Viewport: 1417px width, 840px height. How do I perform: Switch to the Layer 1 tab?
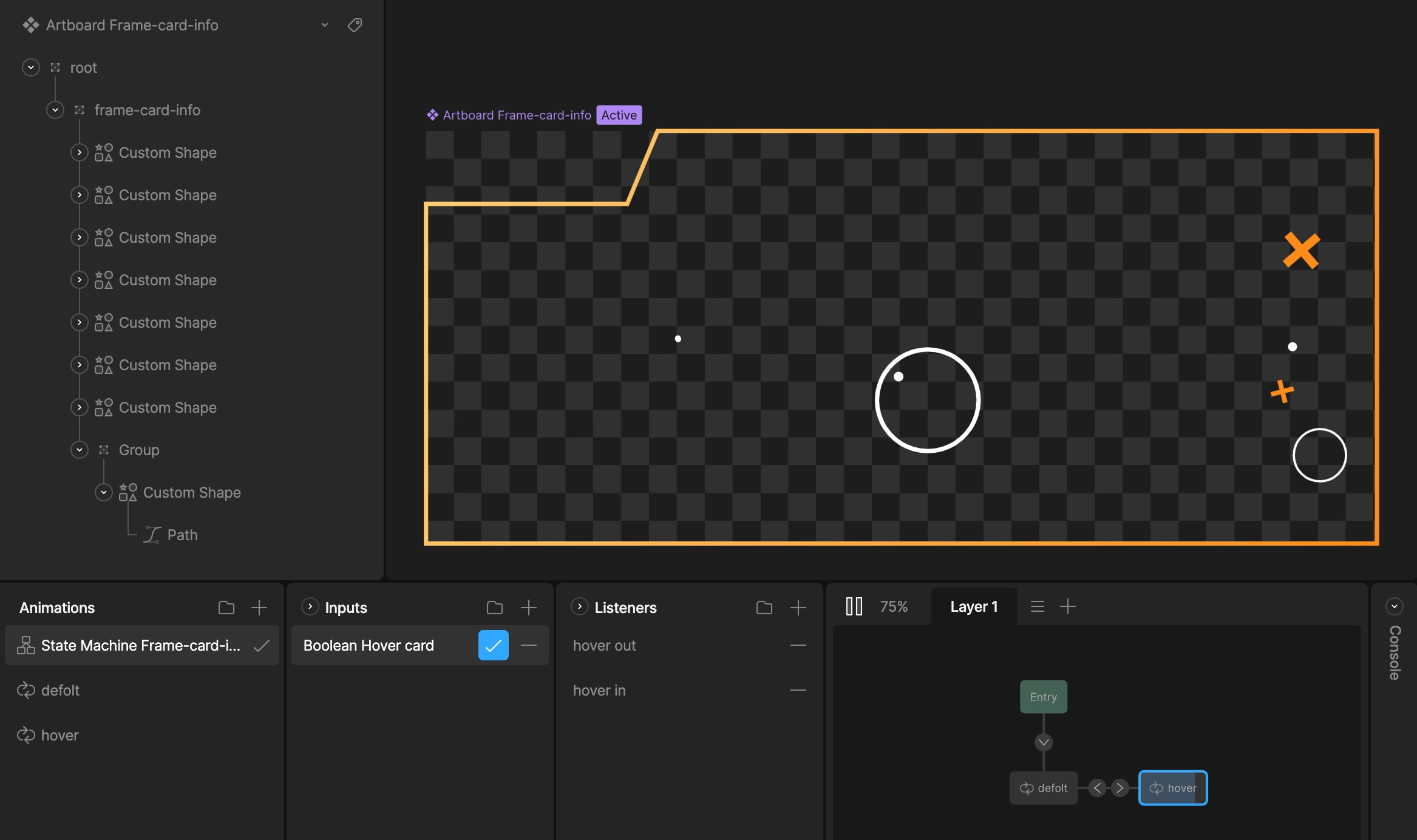pos(974,606)
